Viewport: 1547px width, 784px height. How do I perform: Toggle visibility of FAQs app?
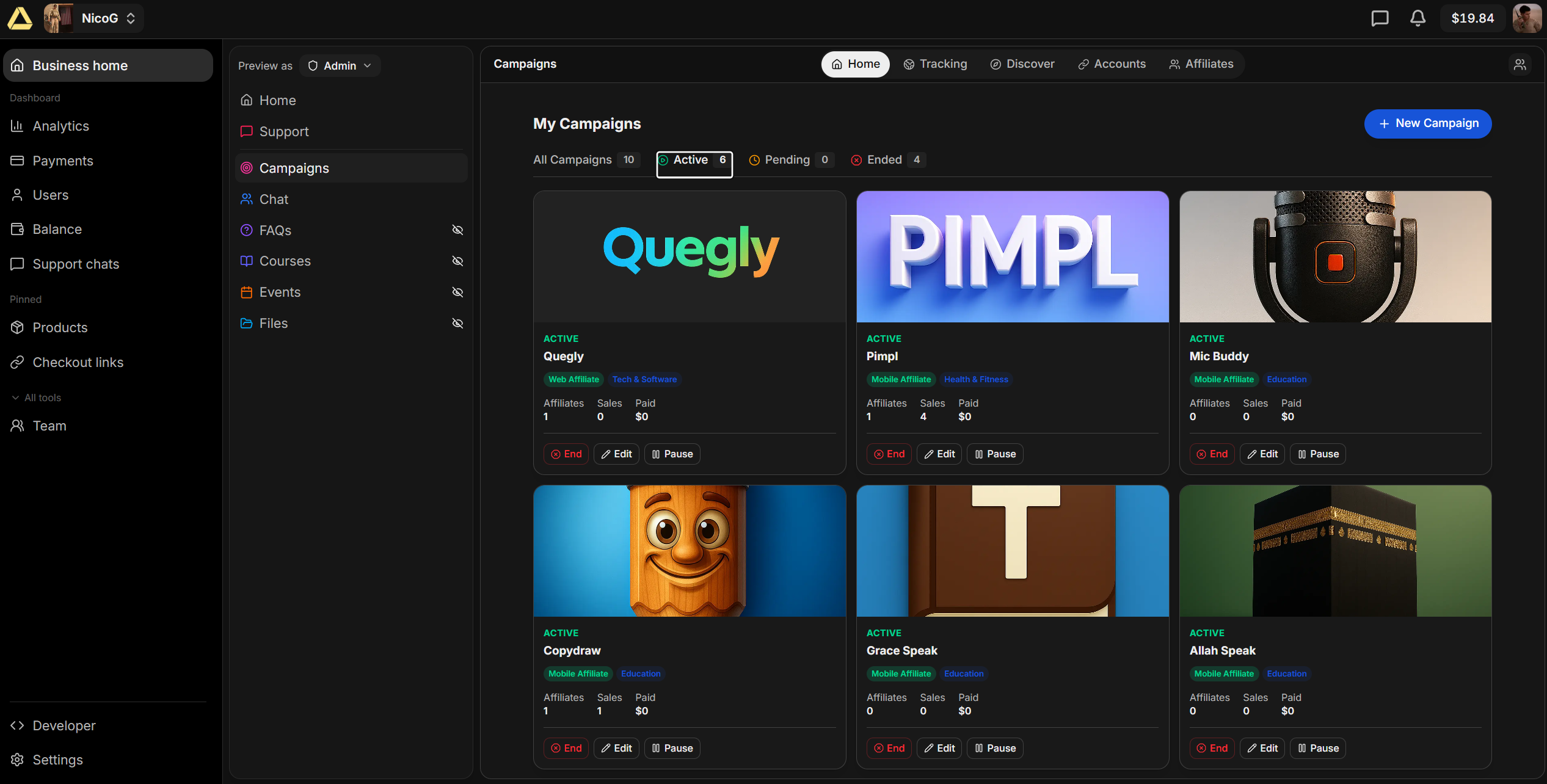click(457, 230)
